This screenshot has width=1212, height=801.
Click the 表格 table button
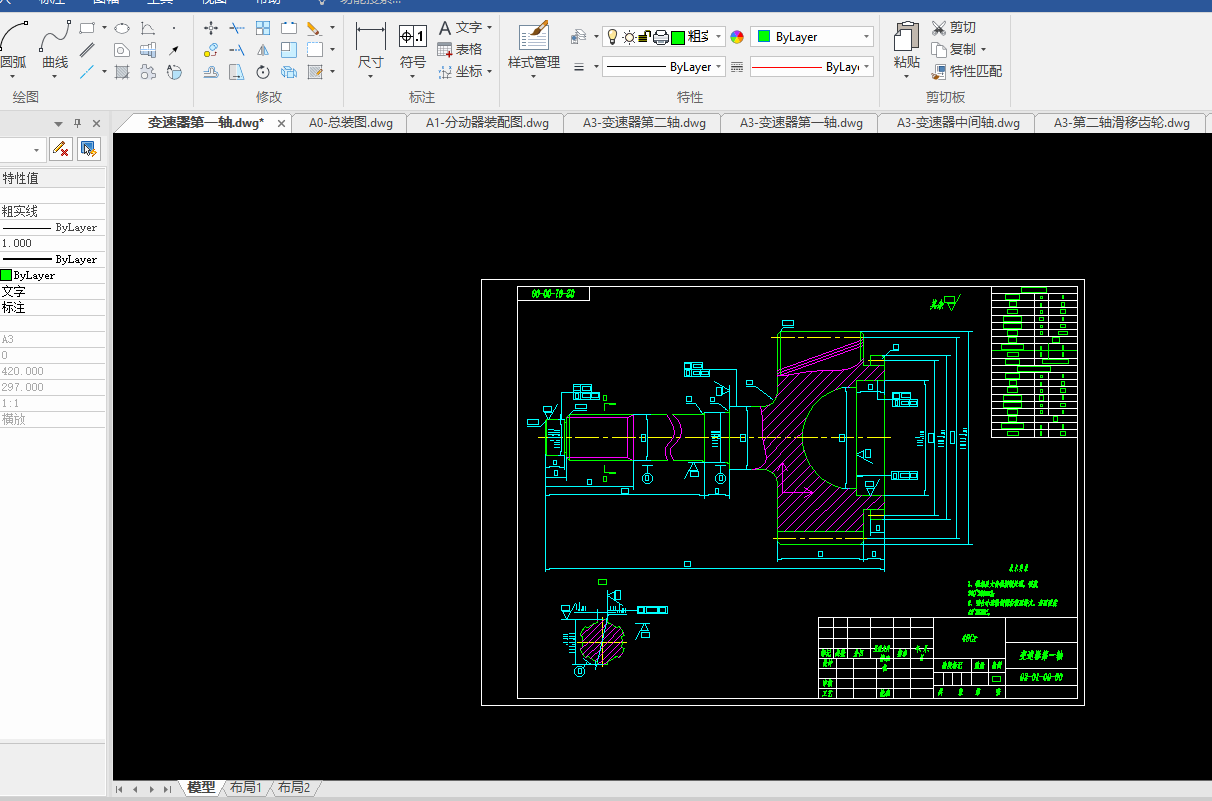(x=460, y=49)
